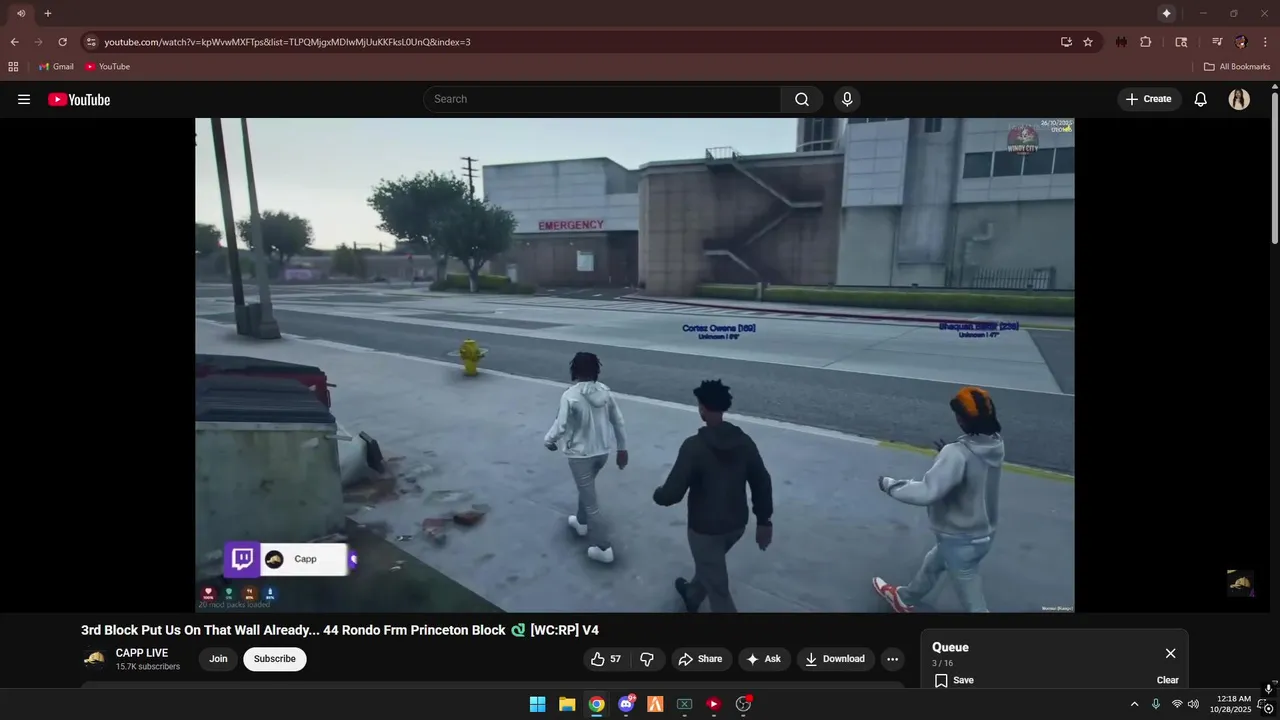Open the waveform extension icon

pyautogui.click(x=1121, y=42)
